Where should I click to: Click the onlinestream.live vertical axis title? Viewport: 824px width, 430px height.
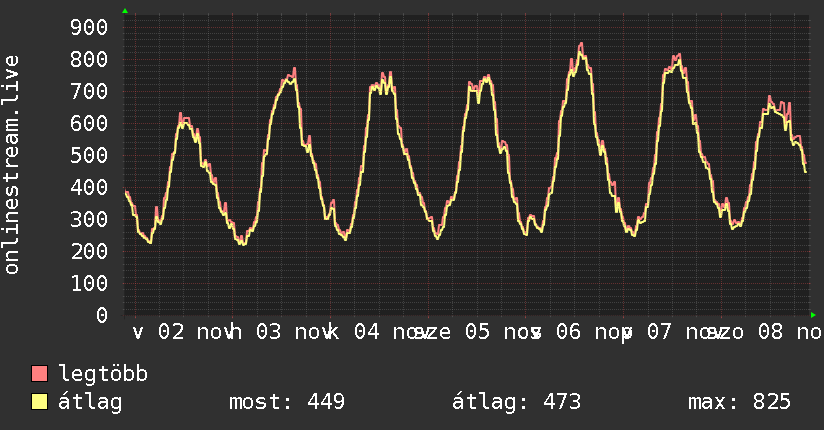pyautogui.click(x=12, y=165)
